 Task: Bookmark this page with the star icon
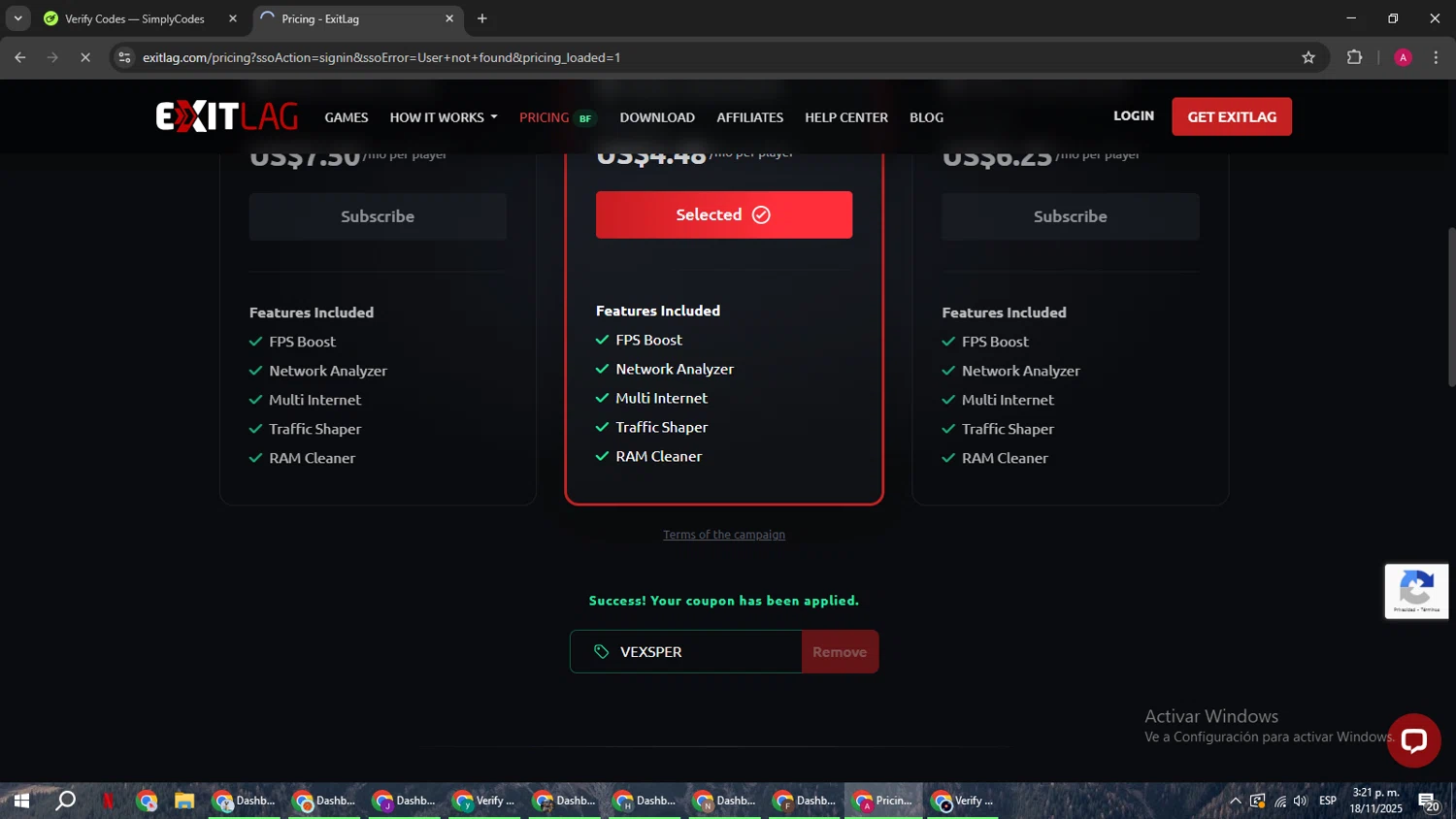pyautogui.click(x=1308, y=57)
